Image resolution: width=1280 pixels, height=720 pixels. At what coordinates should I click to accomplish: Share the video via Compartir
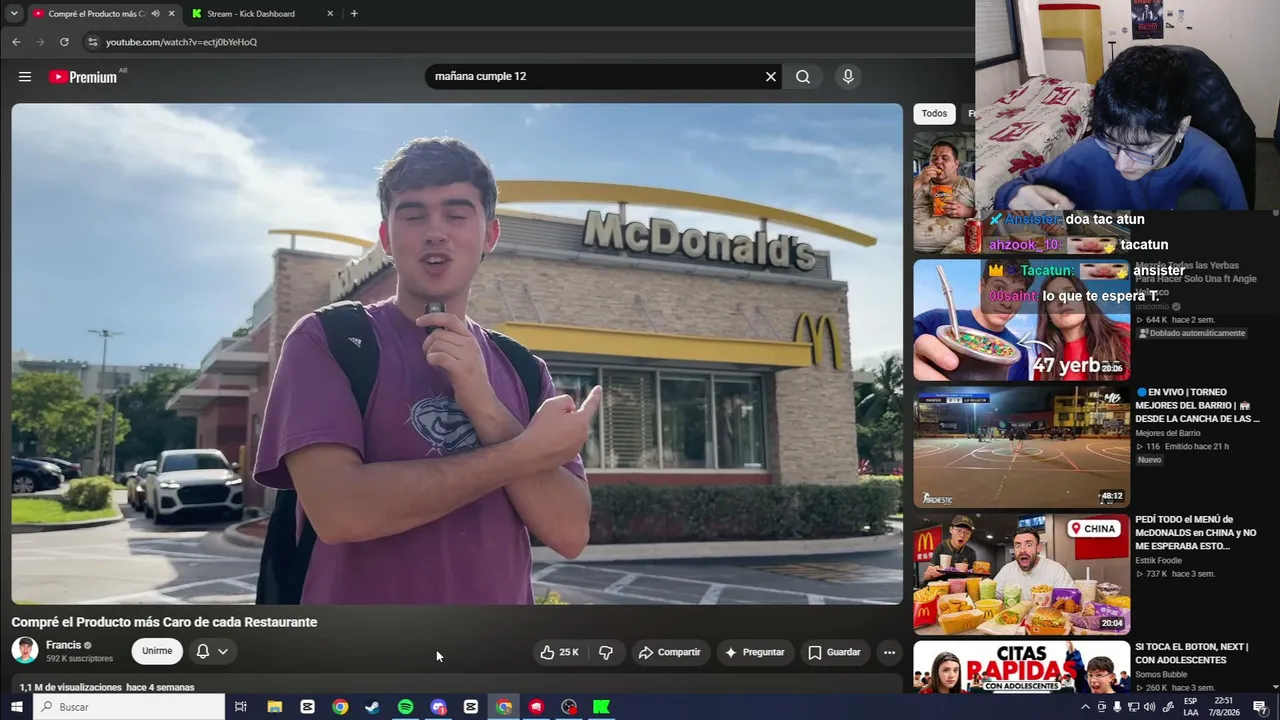669,652
